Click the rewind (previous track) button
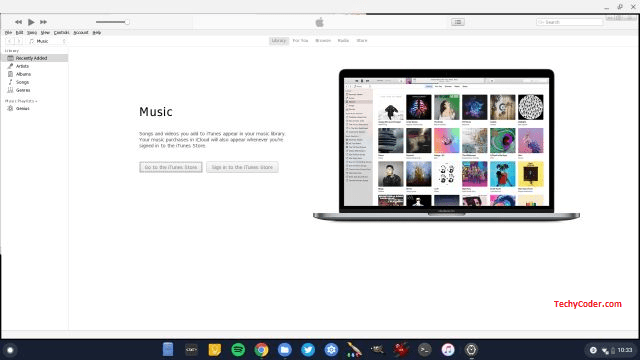The width and height of the screenshot is (640, 360). 18,22
